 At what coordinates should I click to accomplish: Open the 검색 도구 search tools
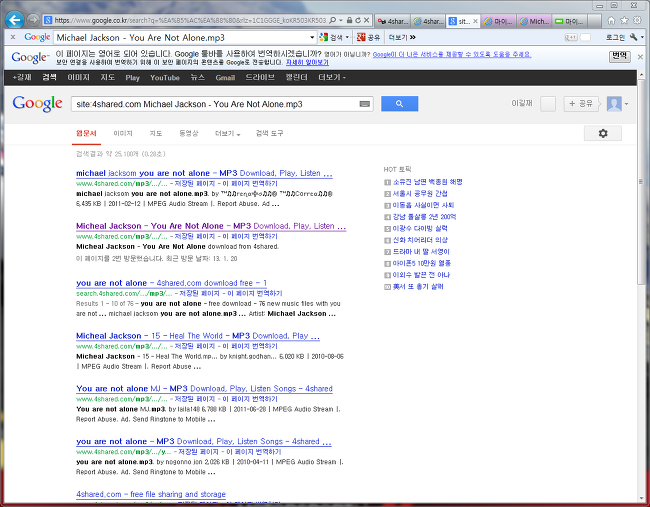tap(269, 133)
